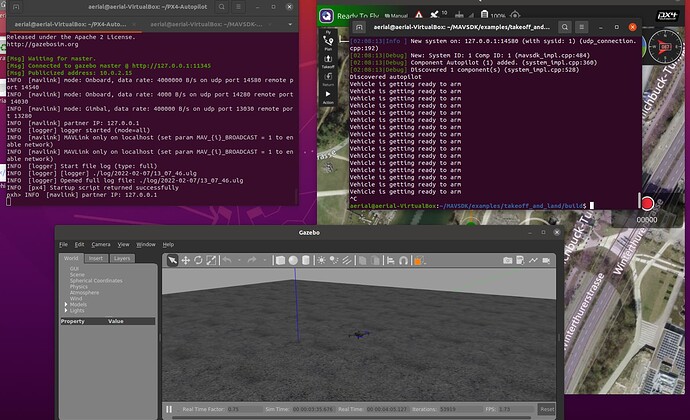This screenshot has width=690, height=420.
Task: Click the QGroundControl Takeoff button
Action: pyautogui.click(x=328, y=61)
